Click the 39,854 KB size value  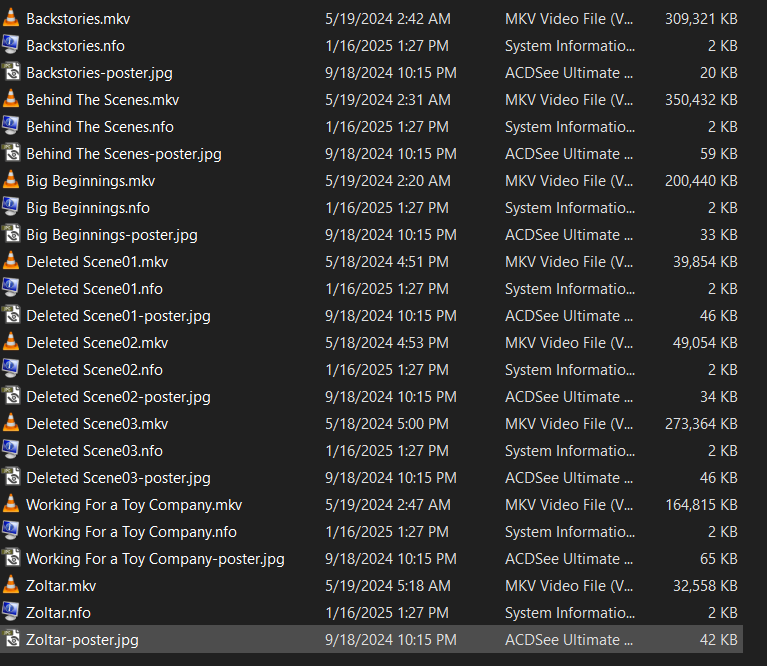pos(705,262)
